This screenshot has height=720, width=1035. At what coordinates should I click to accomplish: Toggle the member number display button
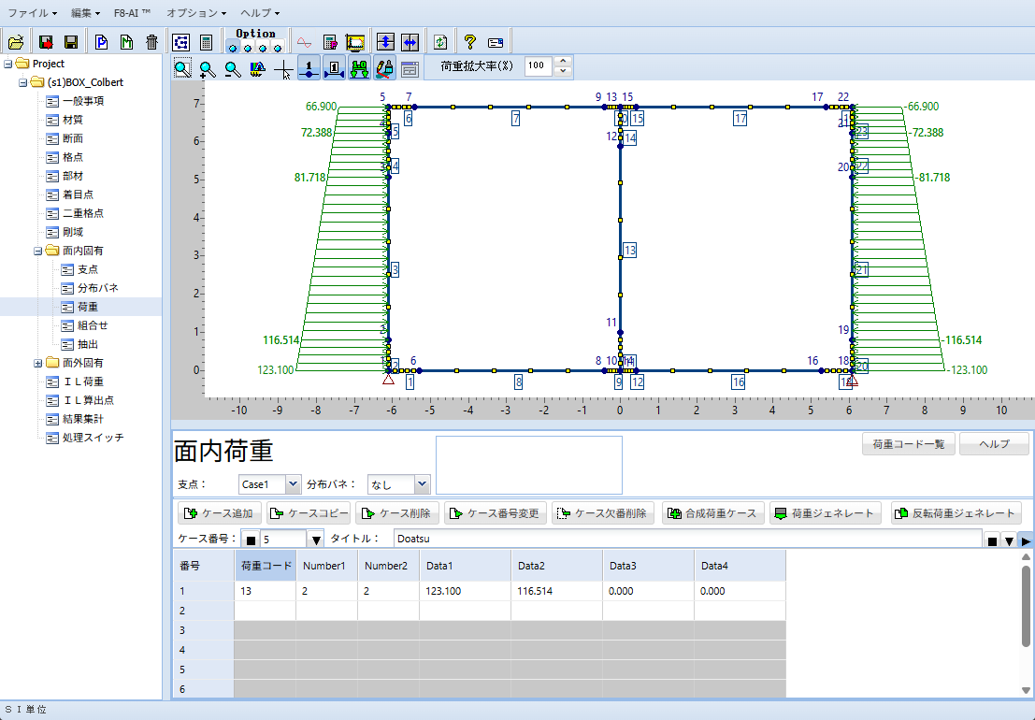point(334,69)
